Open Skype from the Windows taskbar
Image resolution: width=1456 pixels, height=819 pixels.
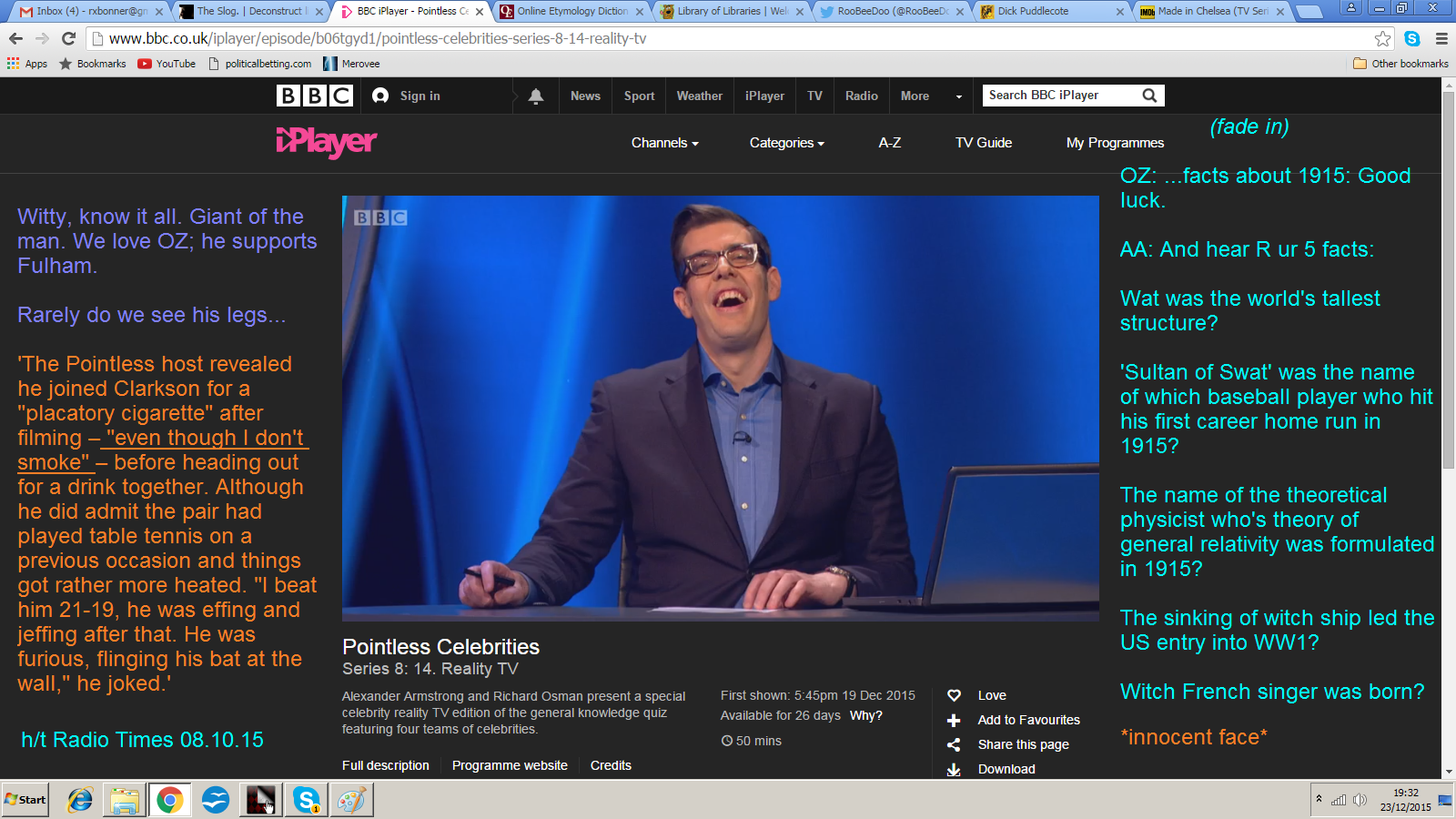(x=307, y=800)
